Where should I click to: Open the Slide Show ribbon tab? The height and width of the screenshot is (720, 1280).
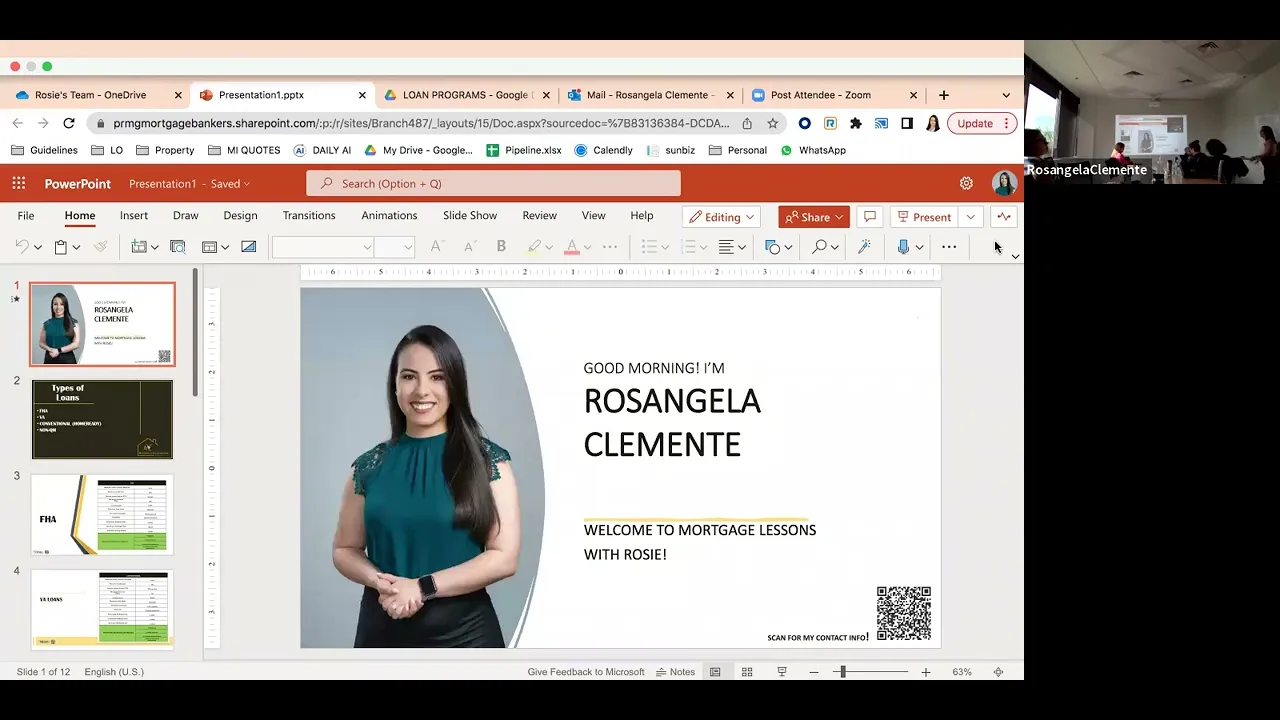coord(470,216)
